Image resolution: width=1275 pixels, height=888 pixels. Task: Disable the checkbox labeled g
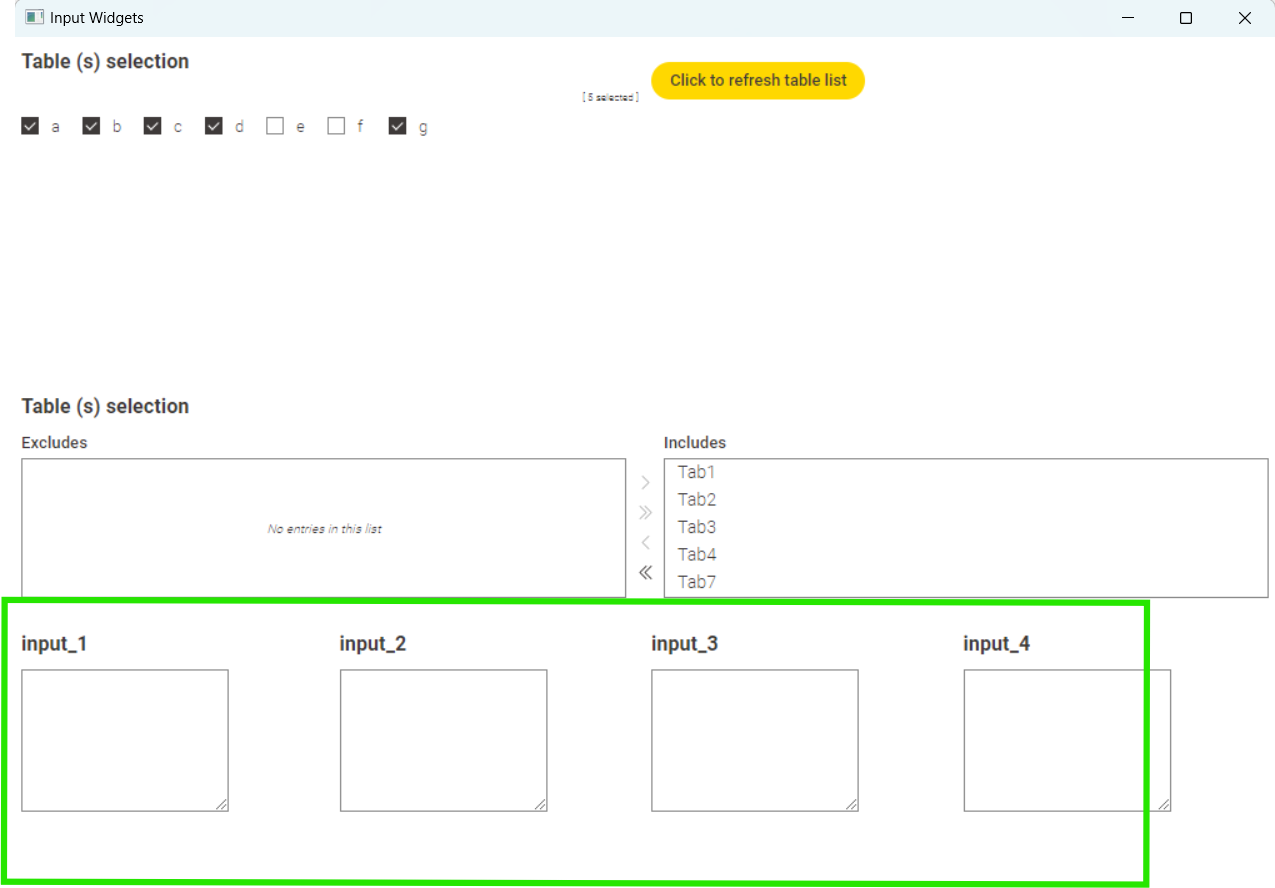point(397,126)
